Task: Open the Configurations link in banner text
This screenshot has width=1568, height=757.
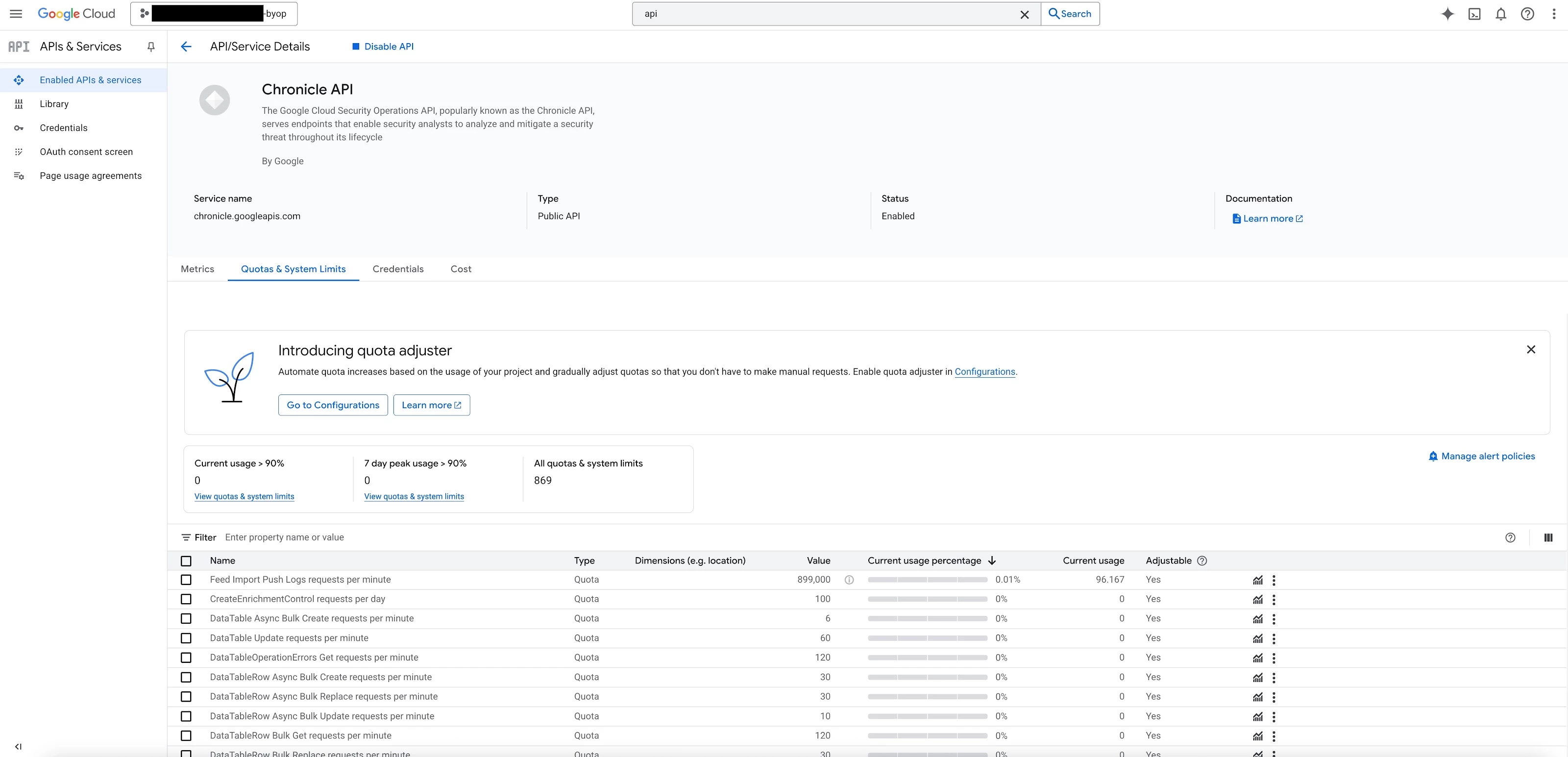Action: coord(984,372)
